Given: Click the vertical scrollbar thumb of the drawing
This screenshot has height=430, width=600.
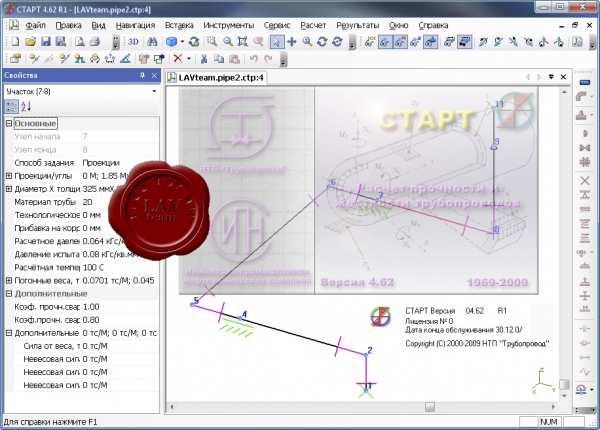Looking at the screenshot, I should (x=564, y=384).
